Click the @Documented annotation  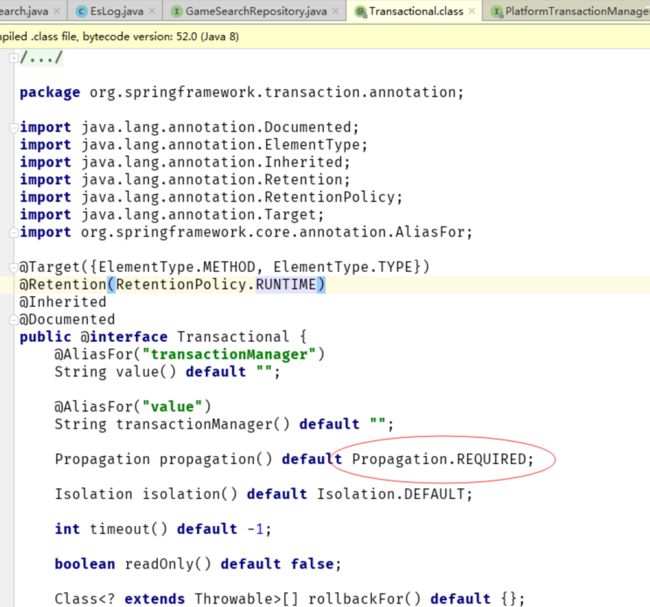point(67,320)
